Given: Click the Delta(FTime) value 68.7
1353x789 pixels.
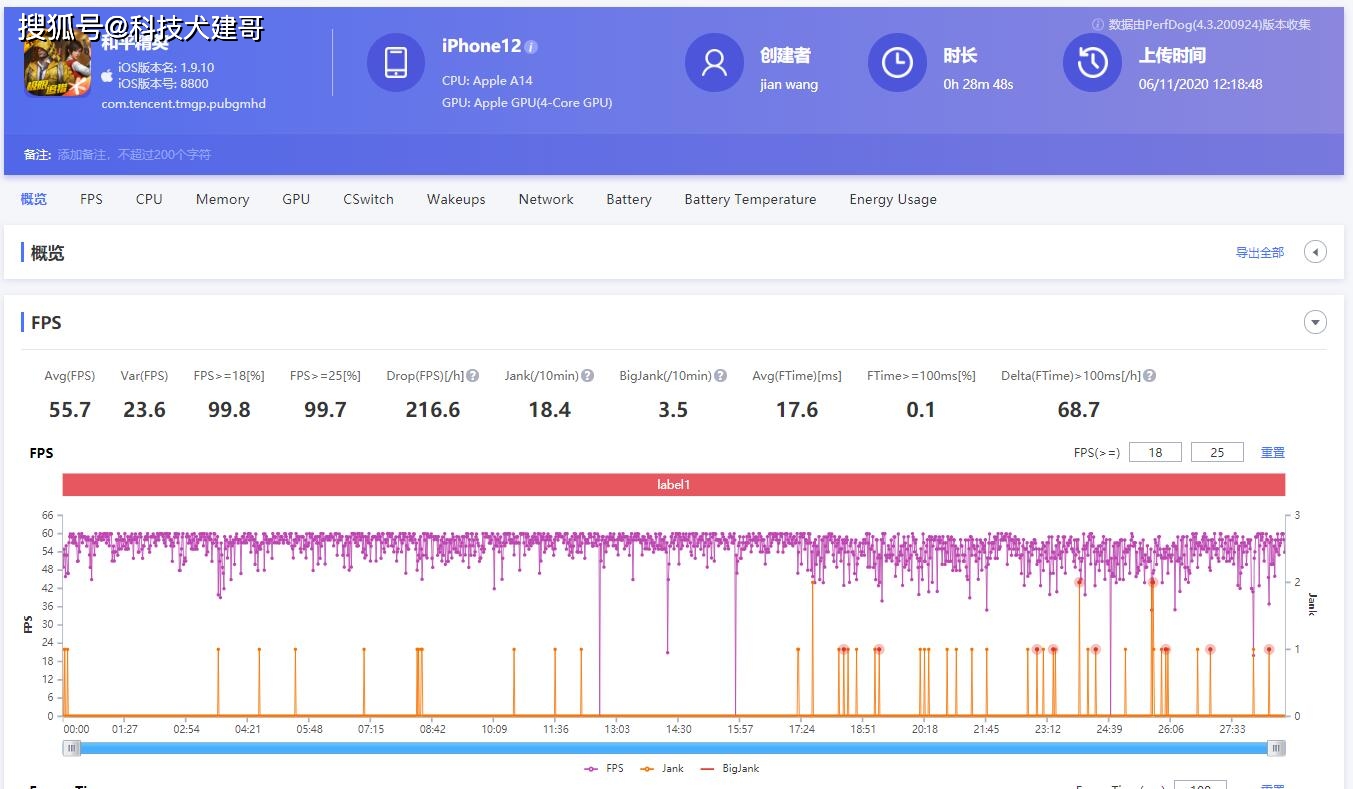Looking at the screenshot, I should point(1078,410).
